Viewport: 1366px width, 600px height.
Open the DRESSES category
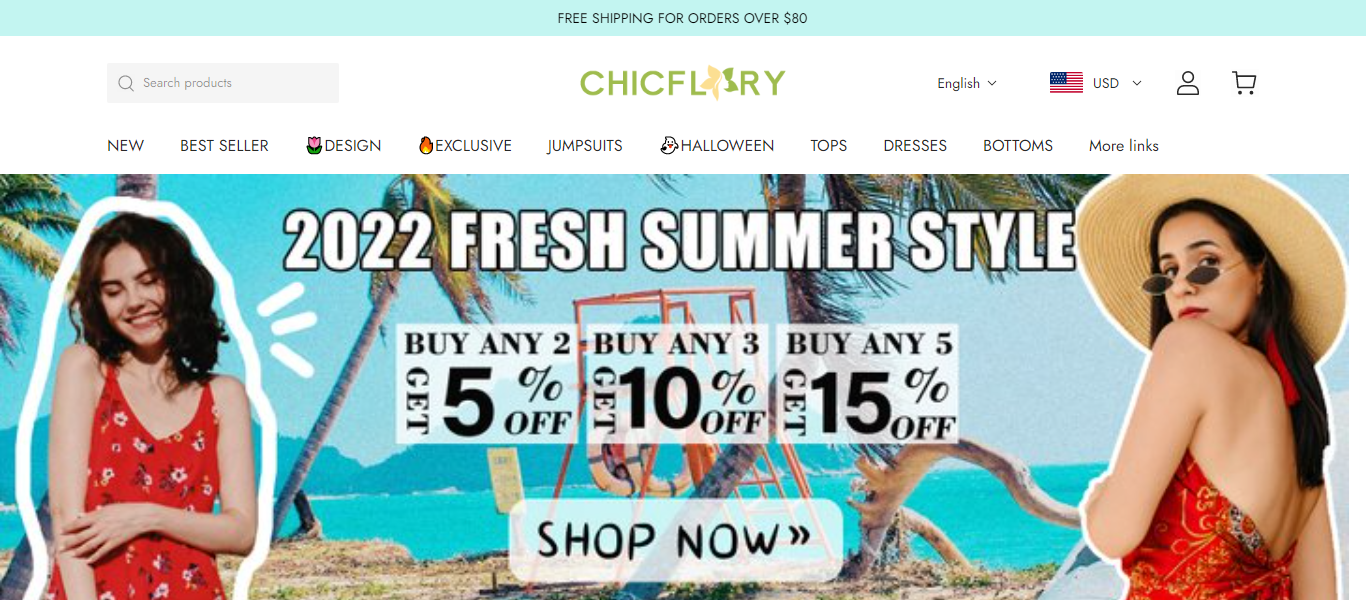coord(915,146)
